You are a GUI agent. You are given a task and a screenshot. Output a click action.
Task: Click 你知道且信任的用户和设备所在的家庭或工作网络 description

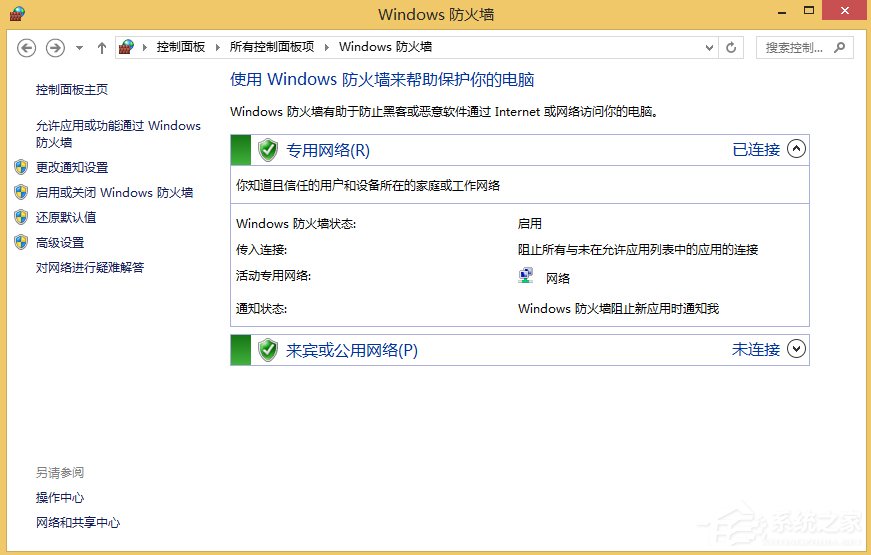368,185
